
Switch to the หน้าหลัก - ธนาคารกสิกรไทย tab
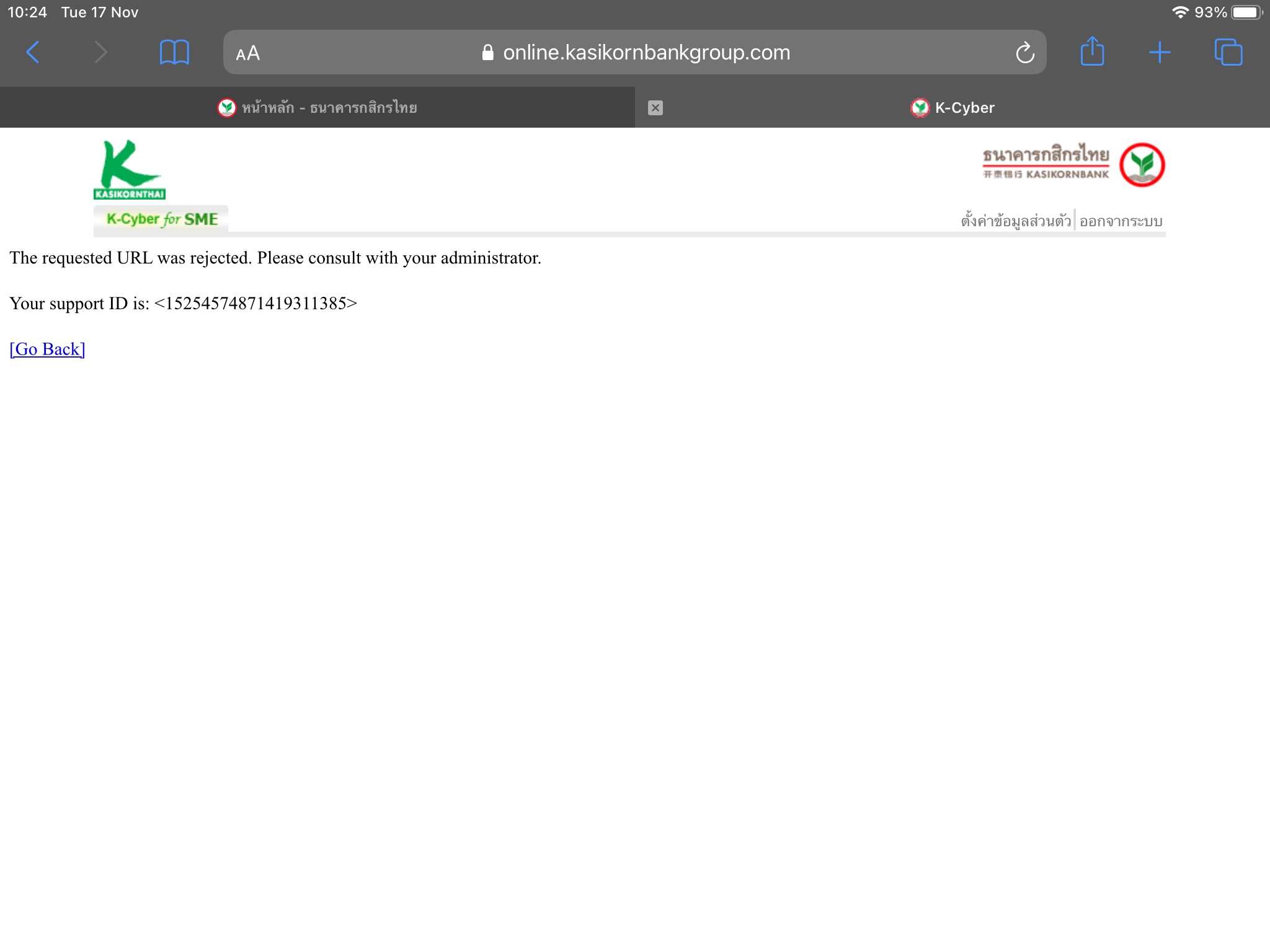[x=317, y=108]
